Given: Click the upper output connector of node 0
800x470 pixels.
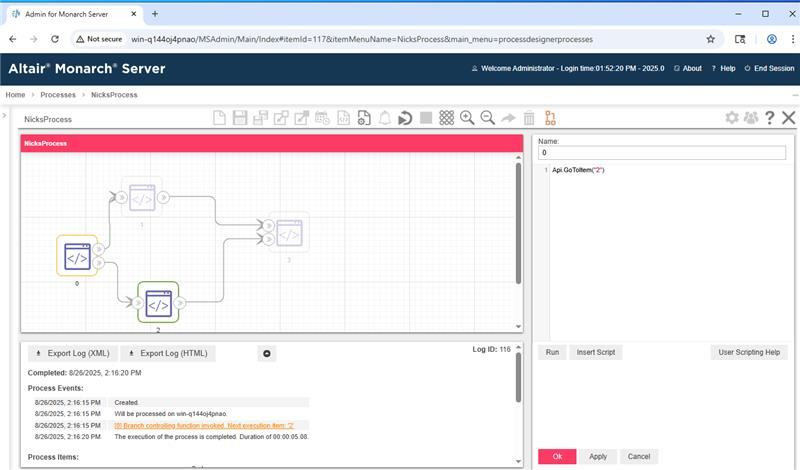Looking at the screenshot, I should (x=98, y=249).
